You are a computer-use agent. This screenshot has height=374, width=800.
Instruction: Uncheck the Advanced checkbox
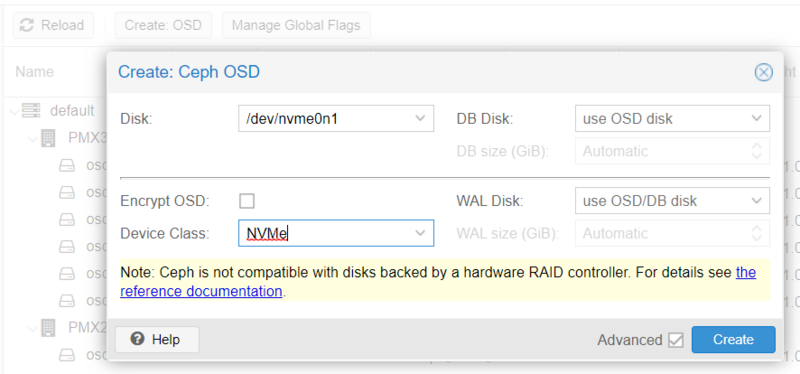676,340
